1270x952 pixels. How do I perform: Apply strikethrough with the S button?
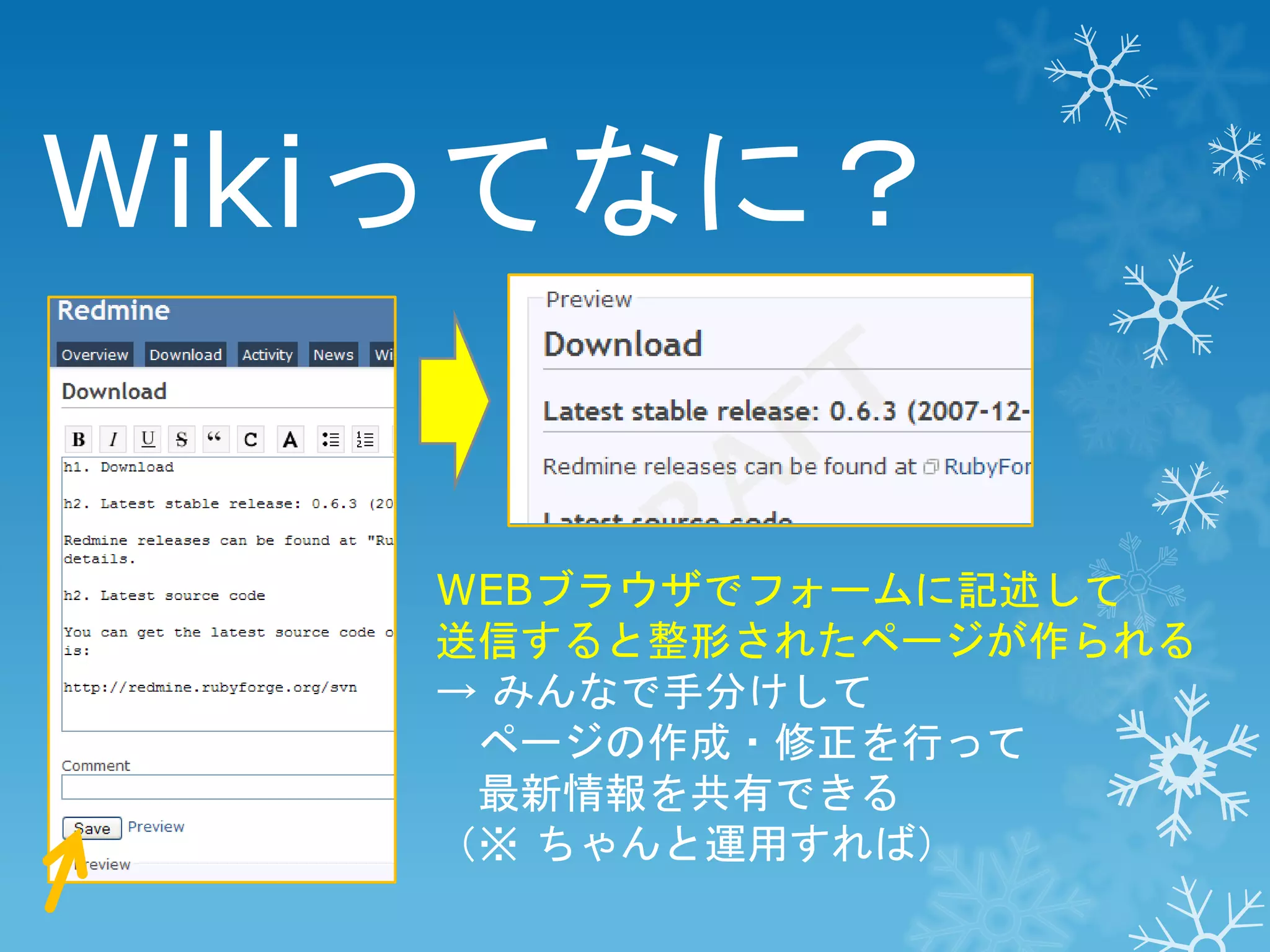(x=182, y=439)
